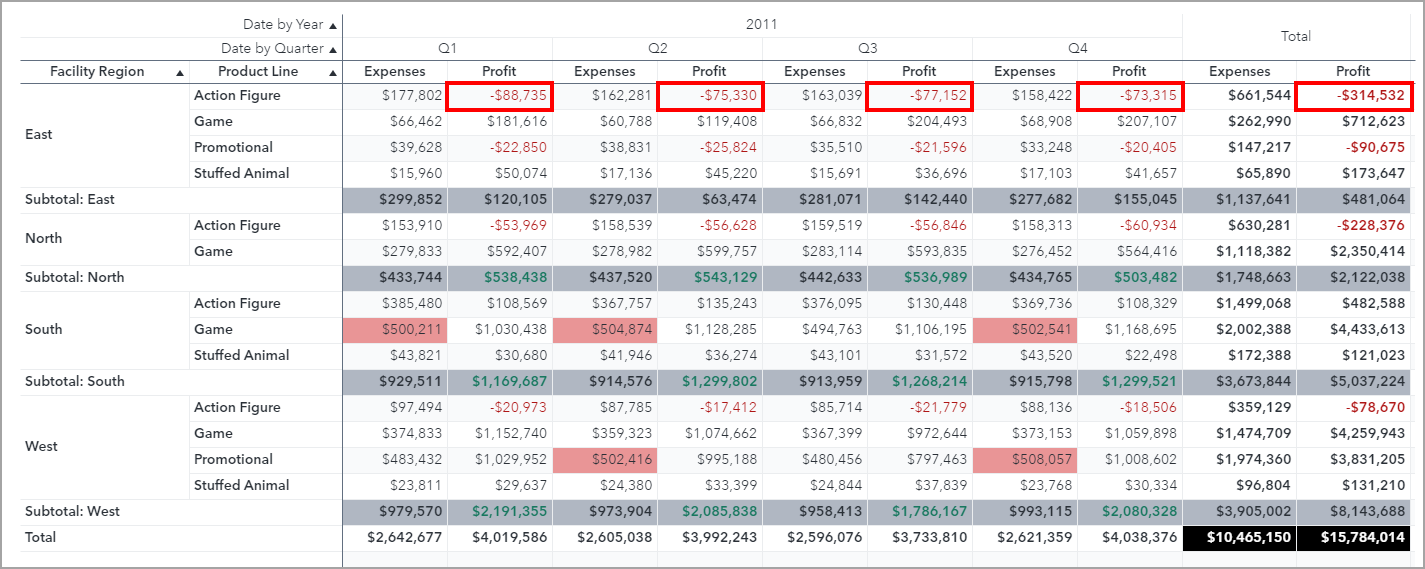
Task: Select the top-right Total column header
Action: [x=1295, y=36]
